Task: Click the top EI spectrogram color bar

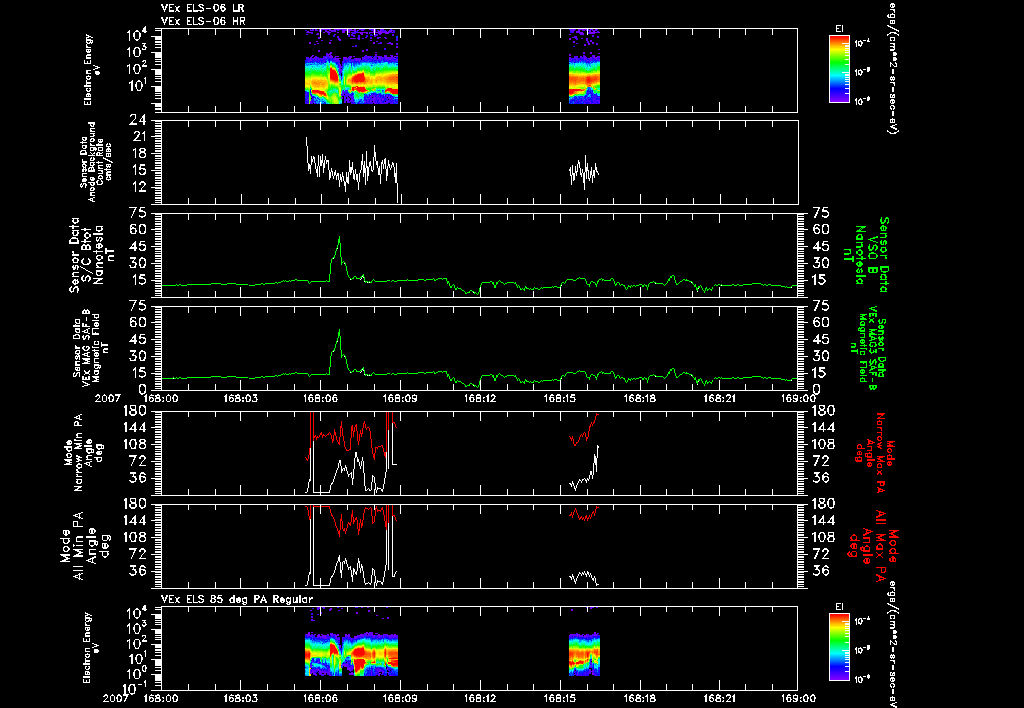Action: [x=839, y=69]
